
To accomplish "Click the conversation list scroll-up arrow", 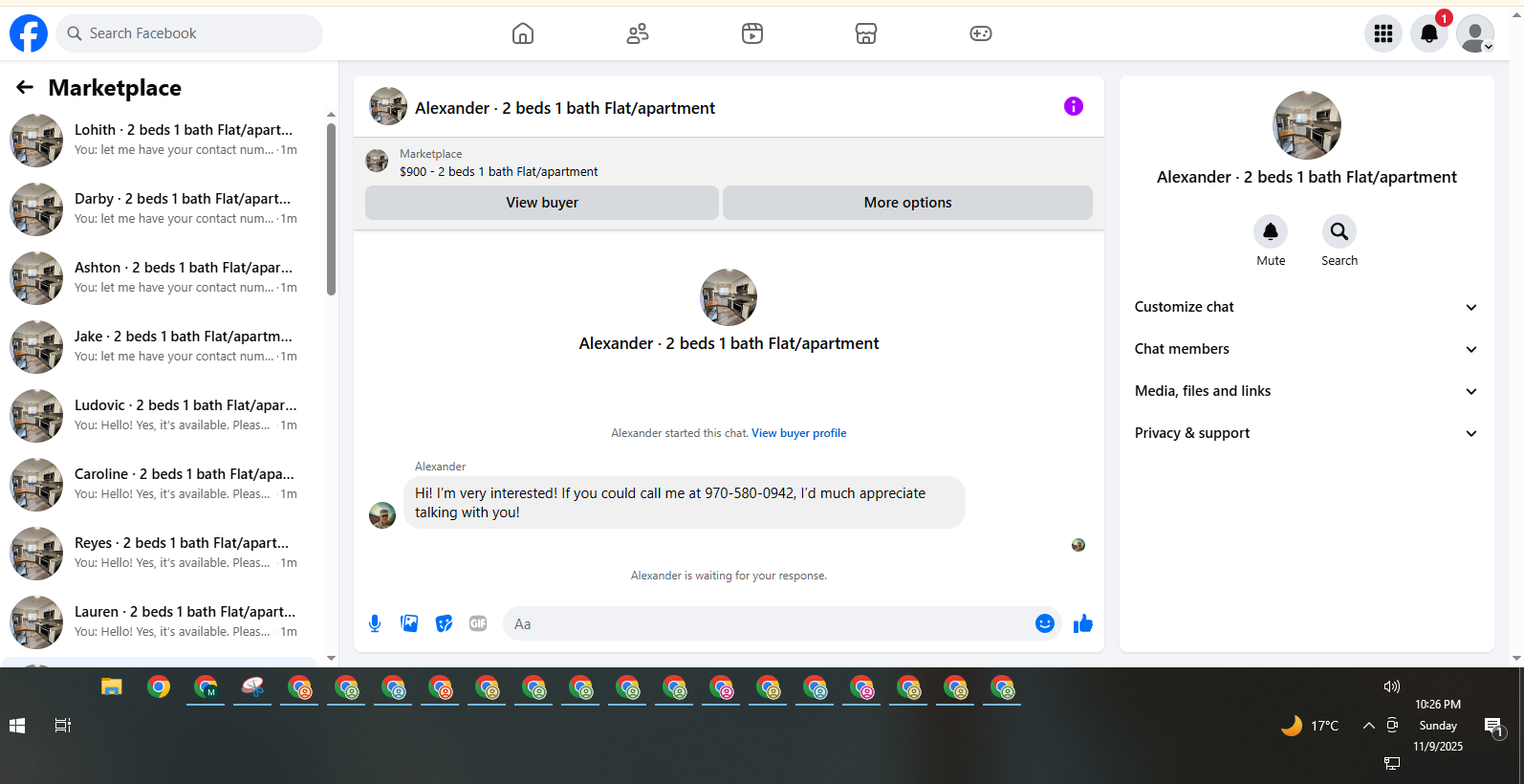I will coord(331,115).
